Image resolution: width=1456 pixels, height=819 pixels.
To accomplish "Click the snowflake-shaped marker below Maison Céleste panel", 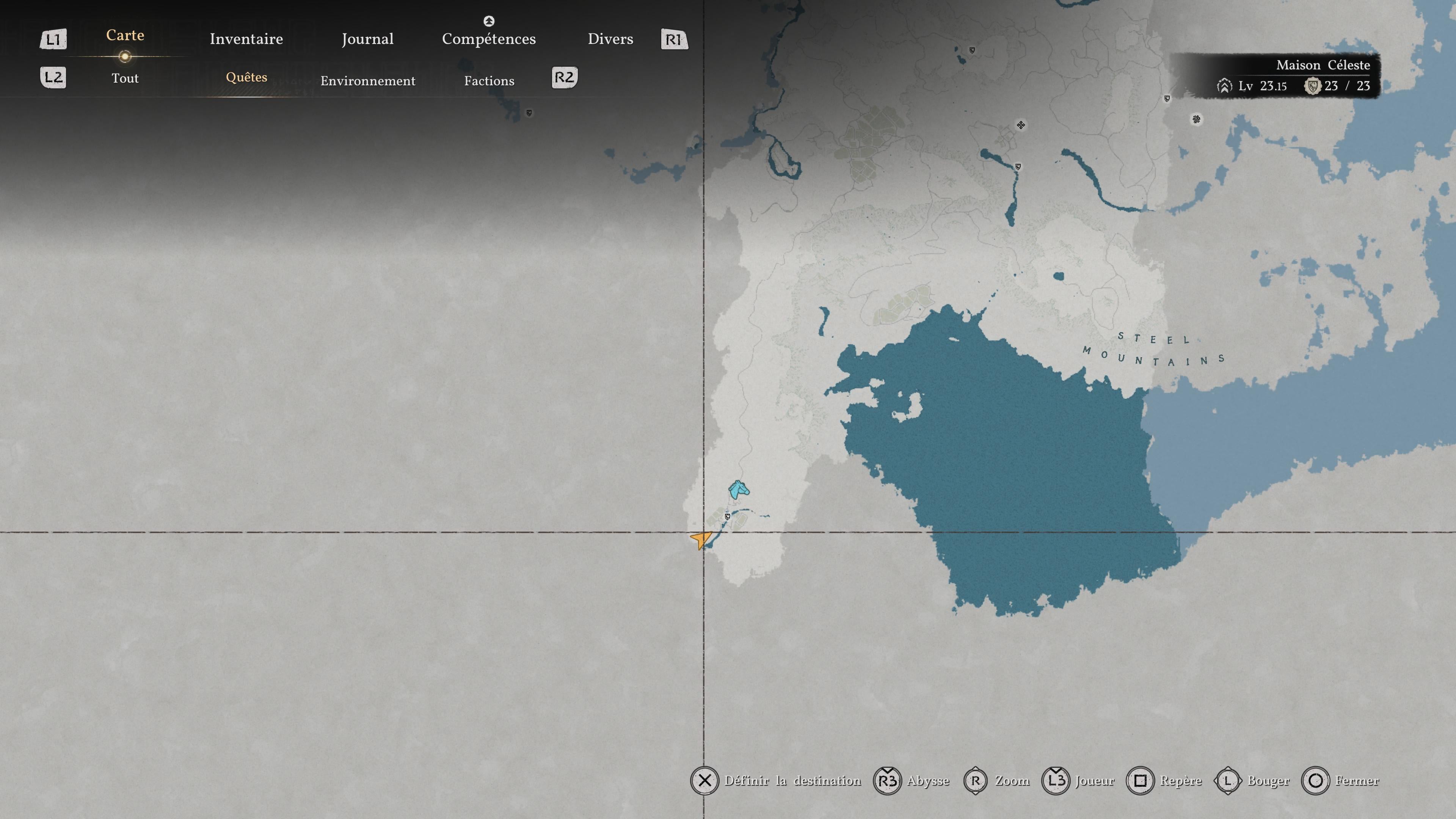I will pyautogui.click(x=1197, y=119).
